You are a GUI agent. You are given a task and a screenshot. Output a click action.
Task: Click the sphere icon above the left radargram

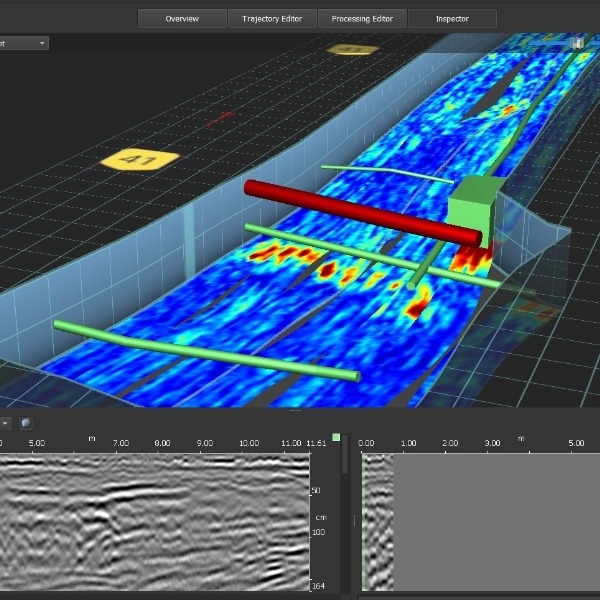point(26,423)
